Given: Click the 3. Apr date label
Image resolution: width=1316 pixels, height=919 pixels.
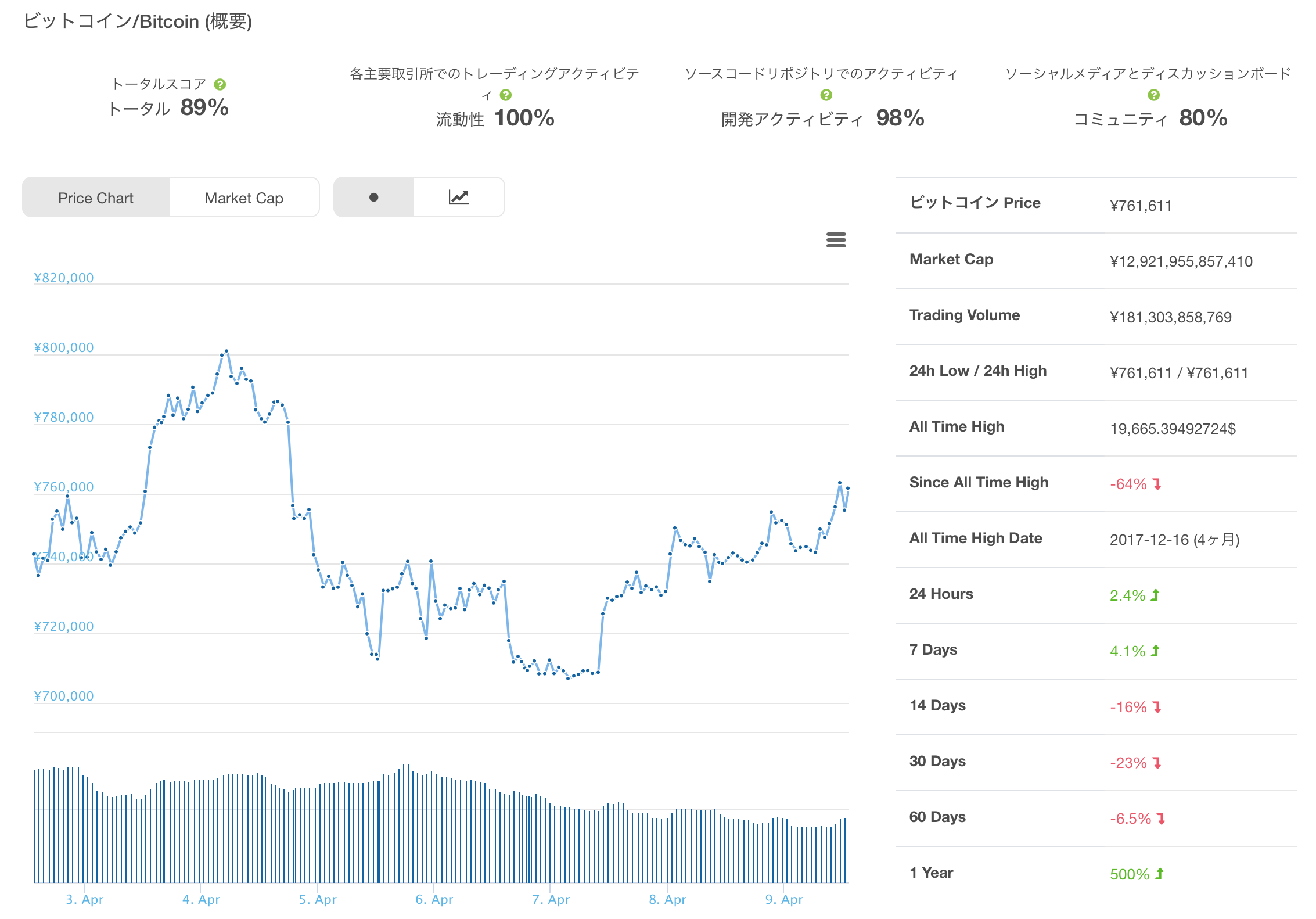Looking at the screenshot, I should (x=84, y=899).
